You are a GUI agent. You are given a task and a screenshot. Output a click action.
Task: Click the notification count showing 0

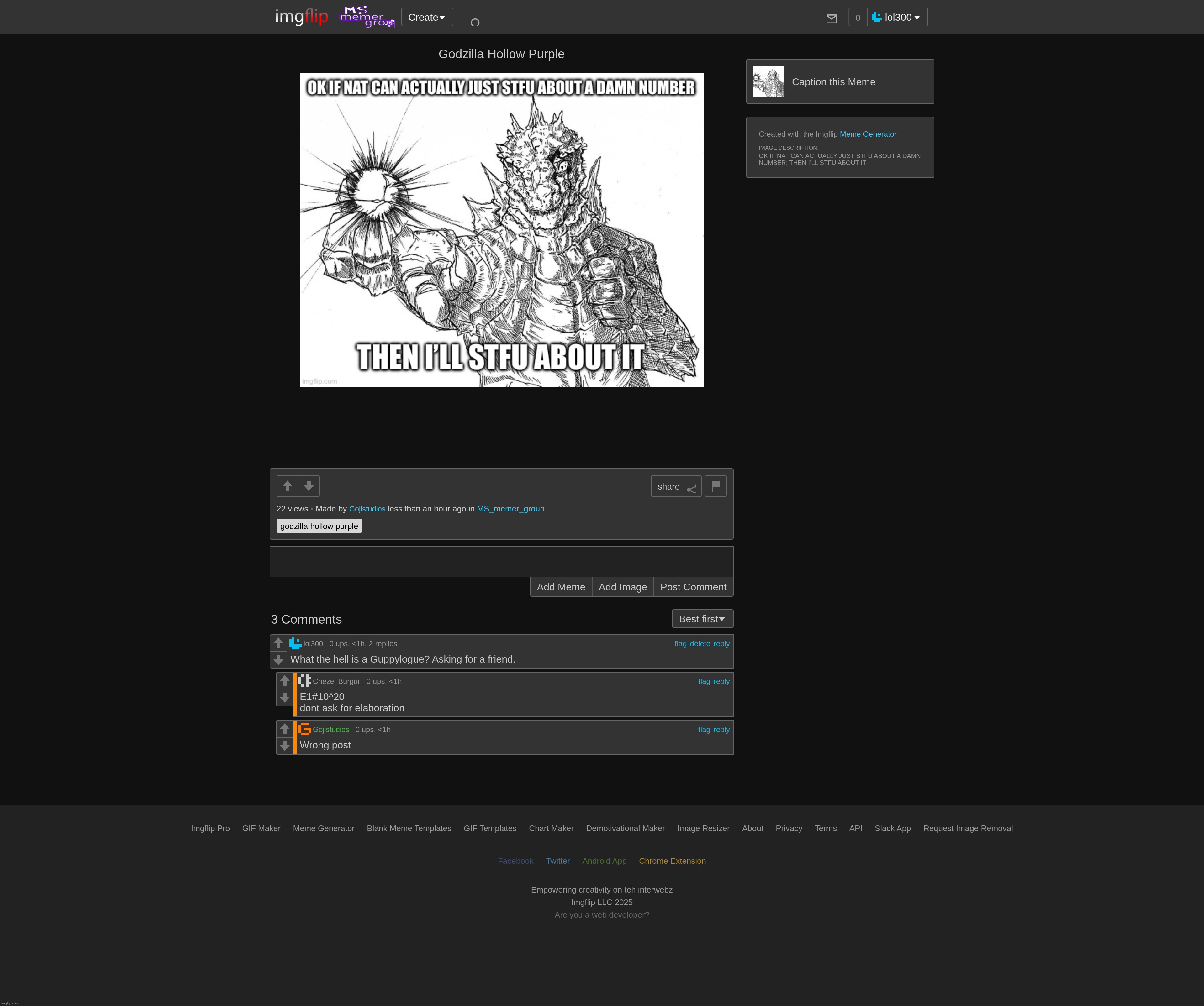click(858, 17)
